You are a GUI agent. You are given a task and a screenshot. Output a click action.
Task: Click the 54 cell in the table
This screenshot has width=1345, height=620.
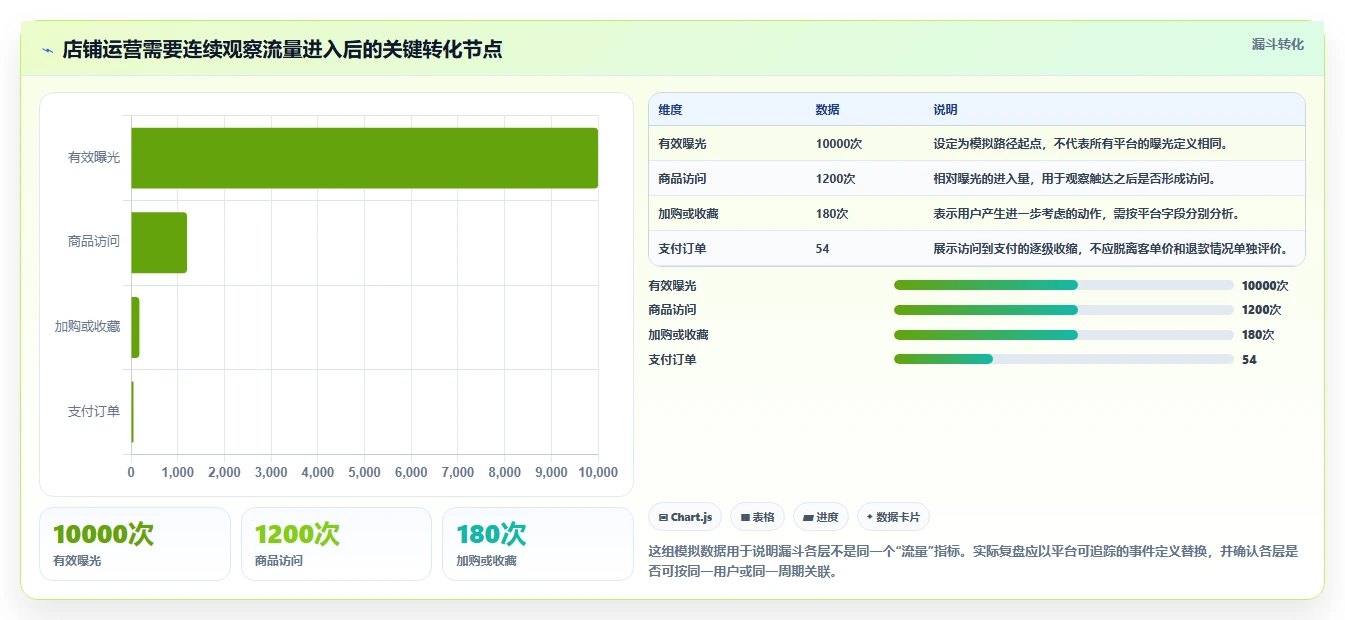tap(823, 249)
